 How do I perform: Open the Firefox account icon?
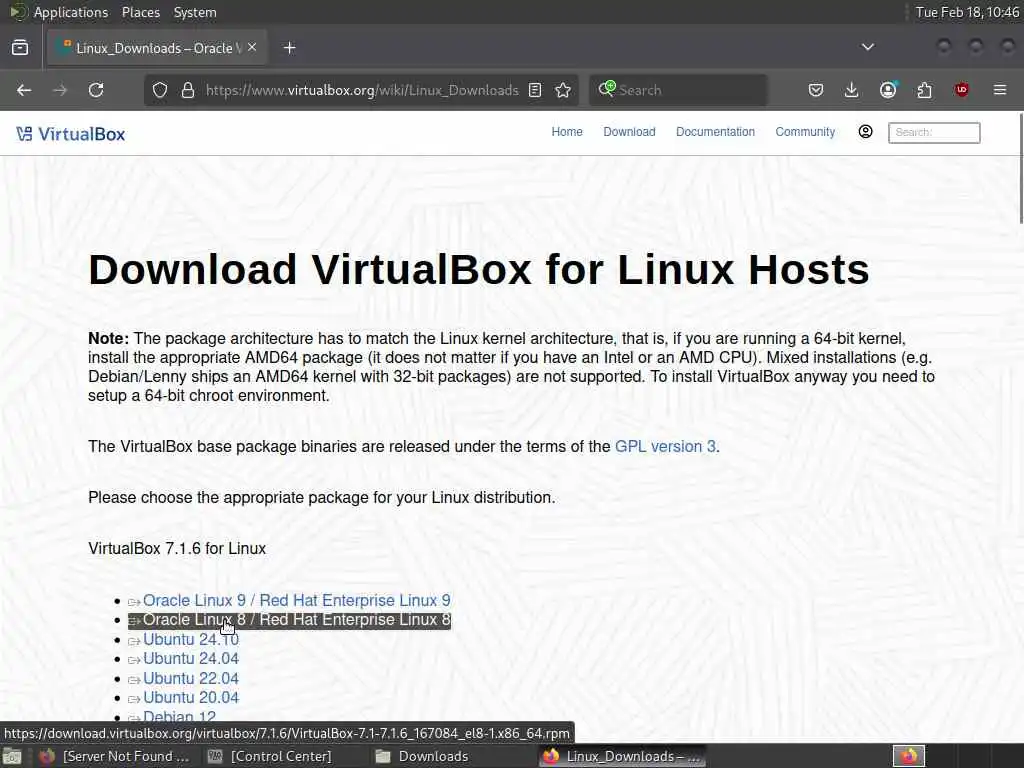click(x=888, y=90)
